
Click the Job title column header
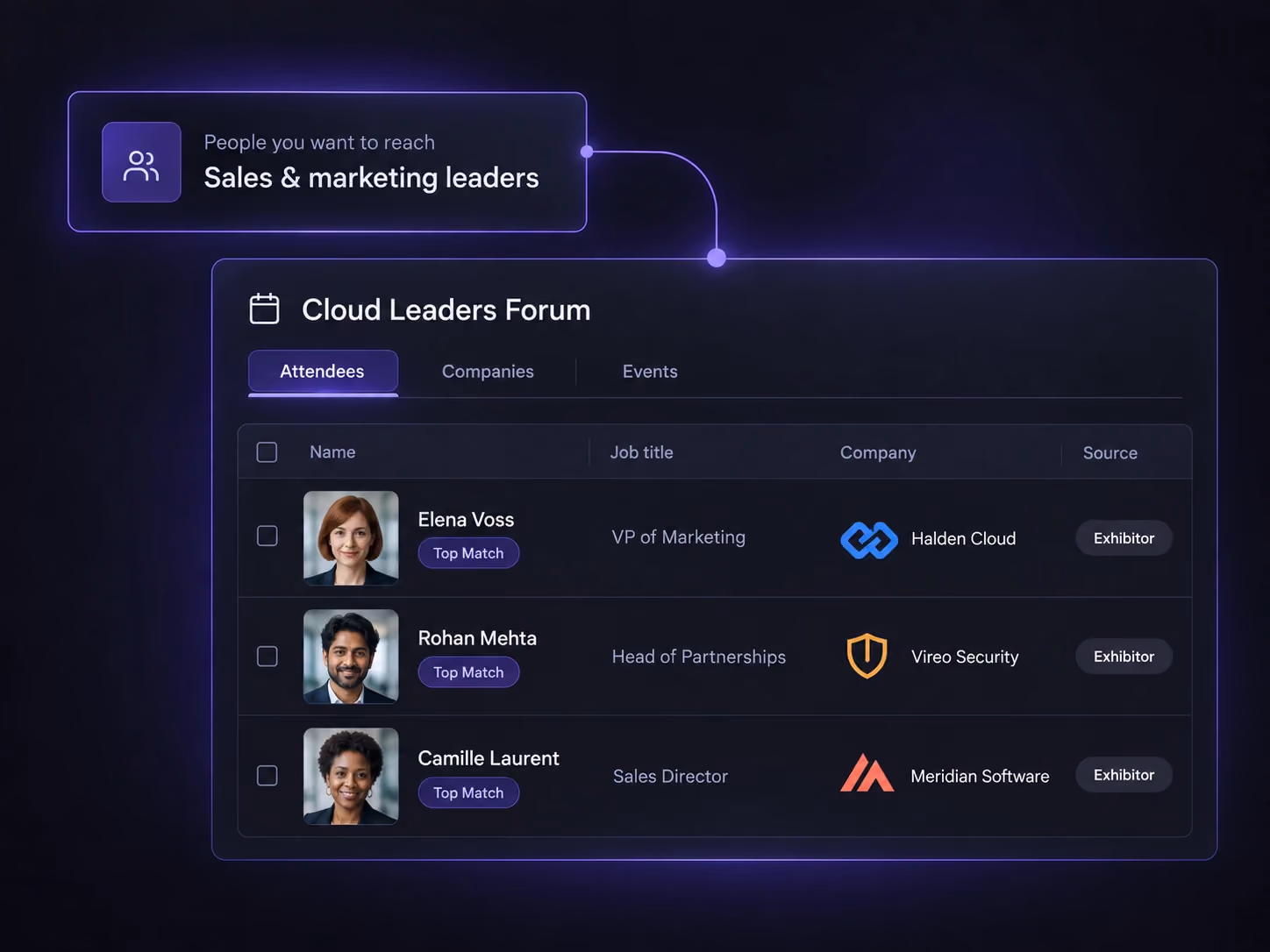point(642,452)
